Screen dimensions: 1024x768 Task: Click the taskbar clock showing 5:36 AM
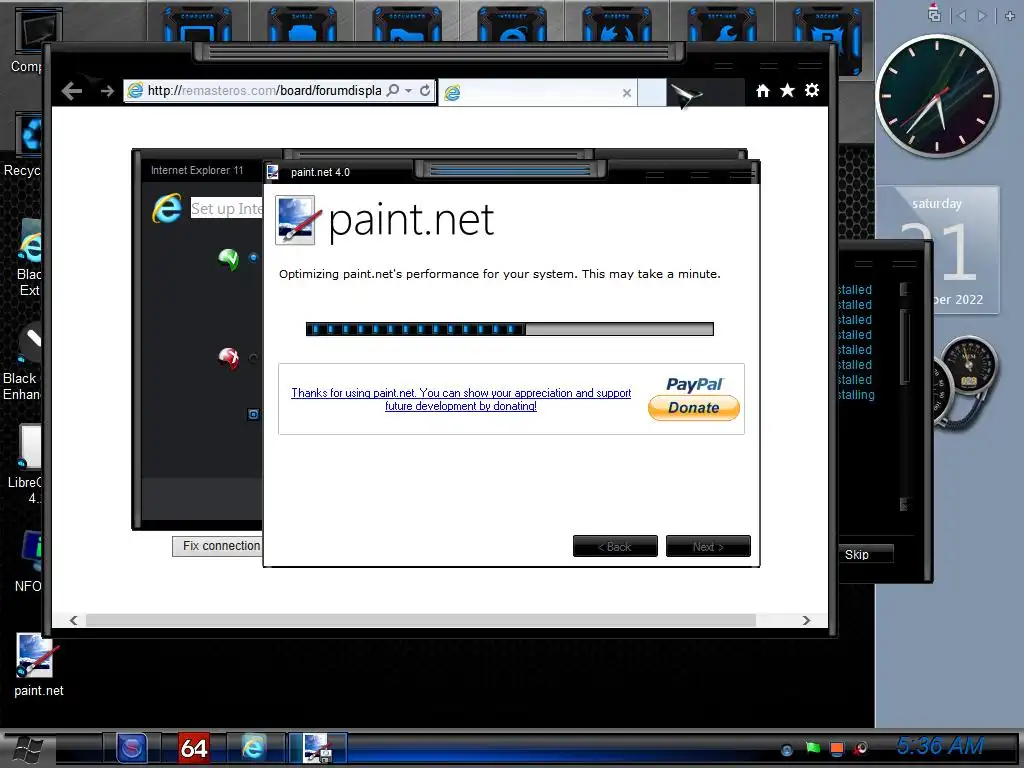940,746
